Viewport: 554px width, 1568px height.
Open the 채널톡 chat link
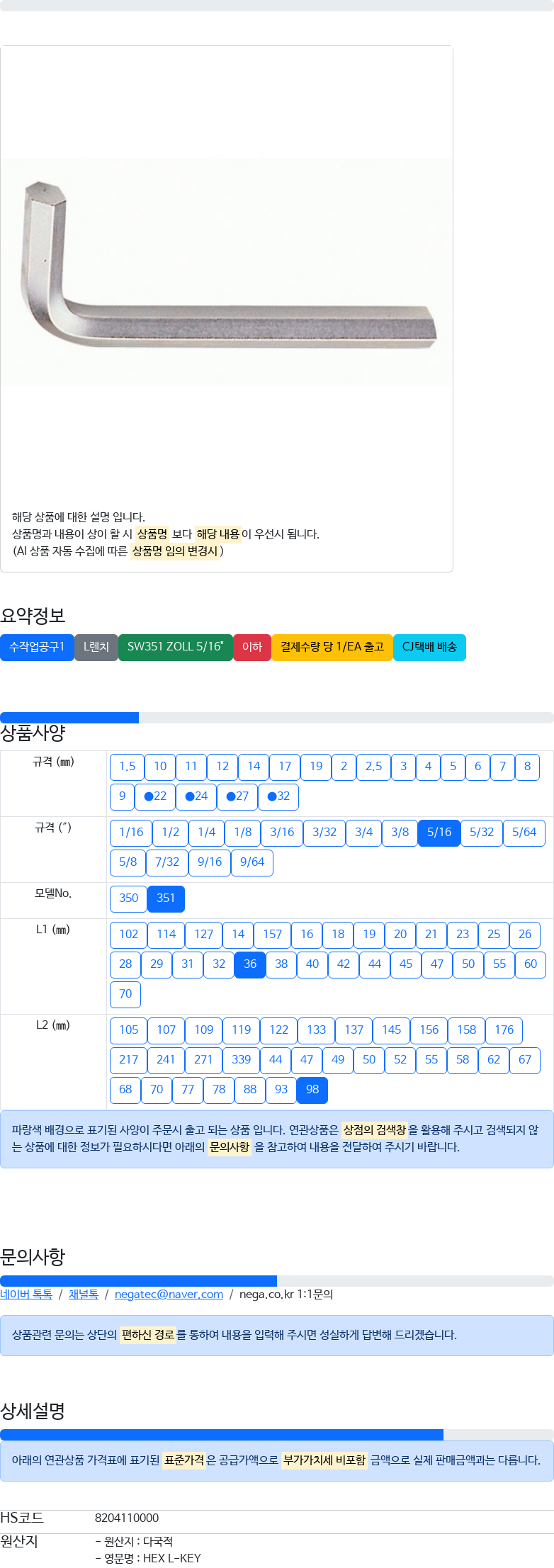pos(84,1294)
